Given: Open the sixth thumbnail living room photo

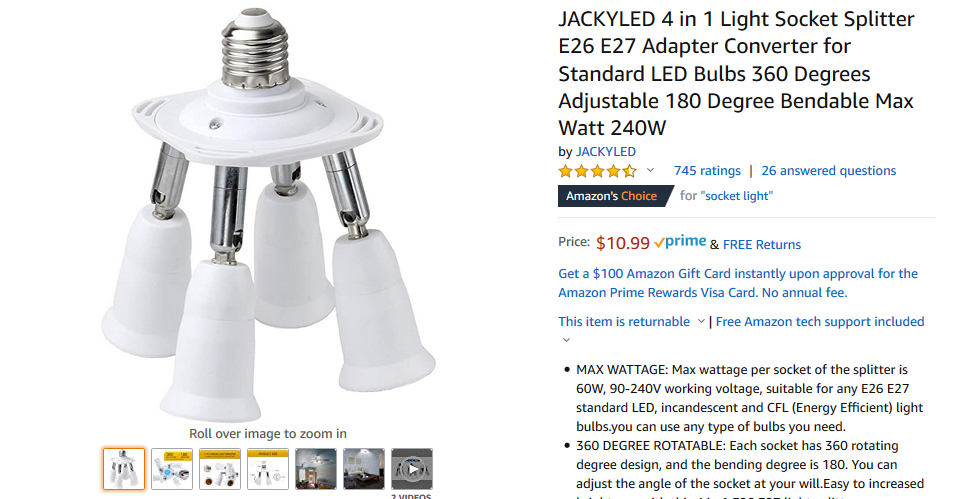Looking at the screenshot, I should 364,469.
